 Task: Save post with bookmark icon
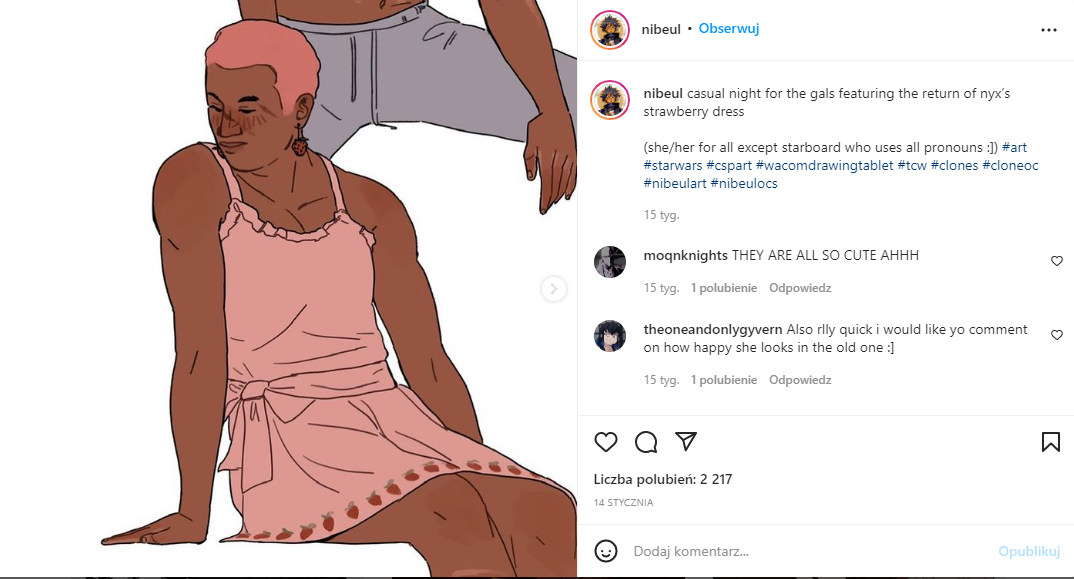coord(1051,442)
